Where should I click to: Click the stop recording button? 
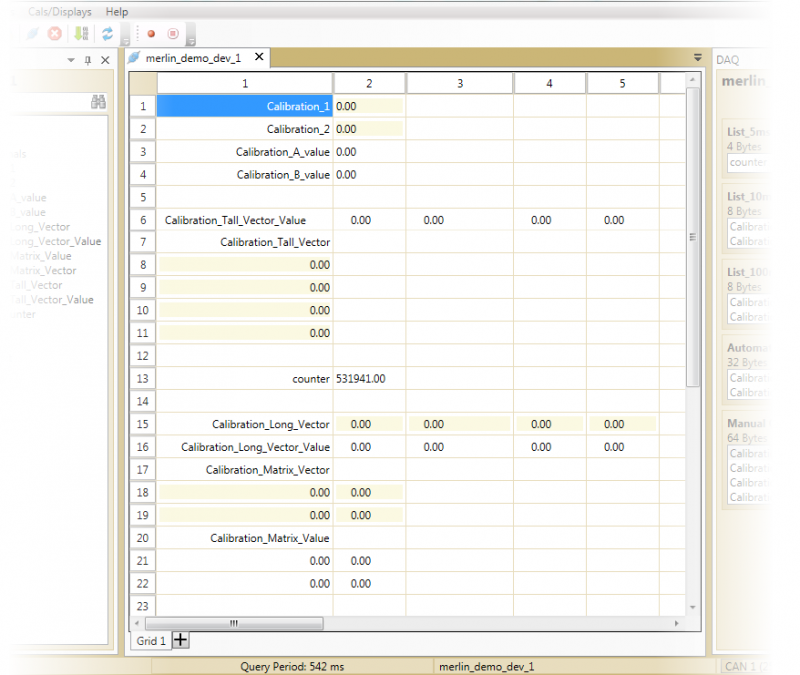click(173, 34)
